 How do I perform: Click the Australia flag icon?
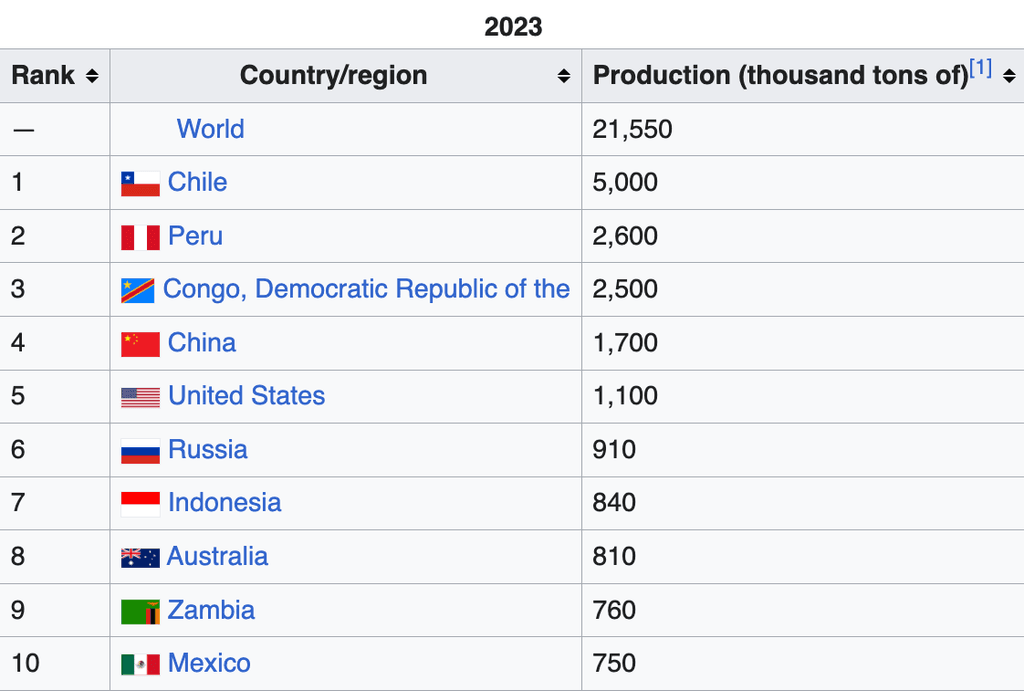pos(140,557)
